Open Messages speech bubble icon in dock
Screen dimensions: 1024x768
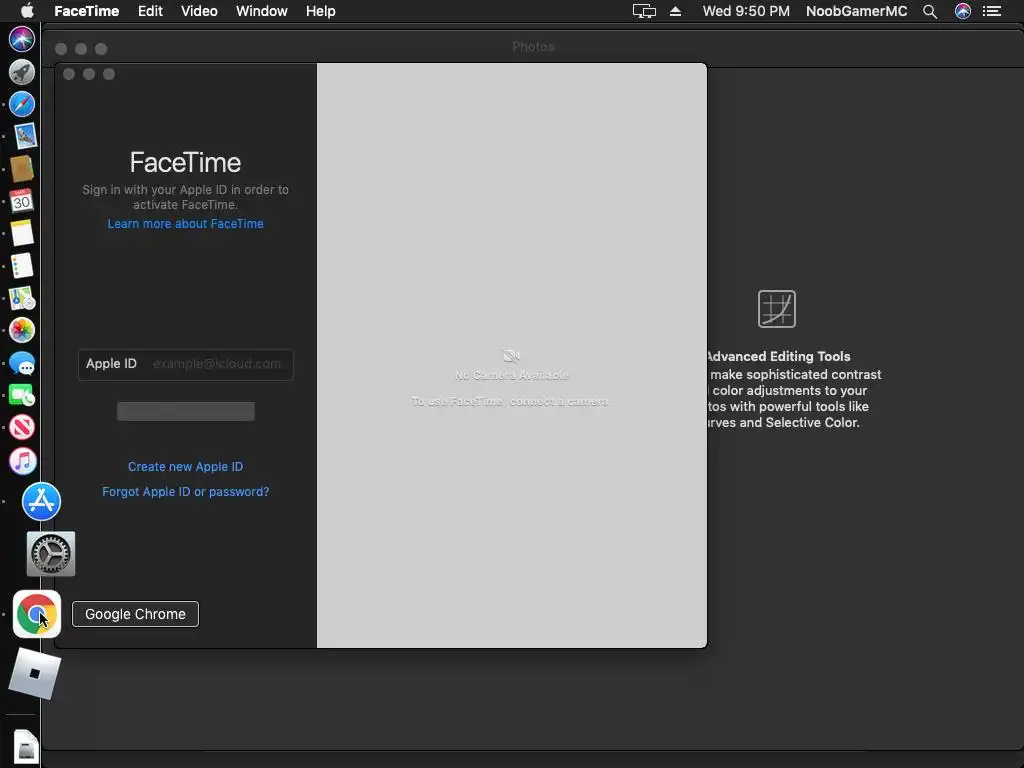(22, 363)
